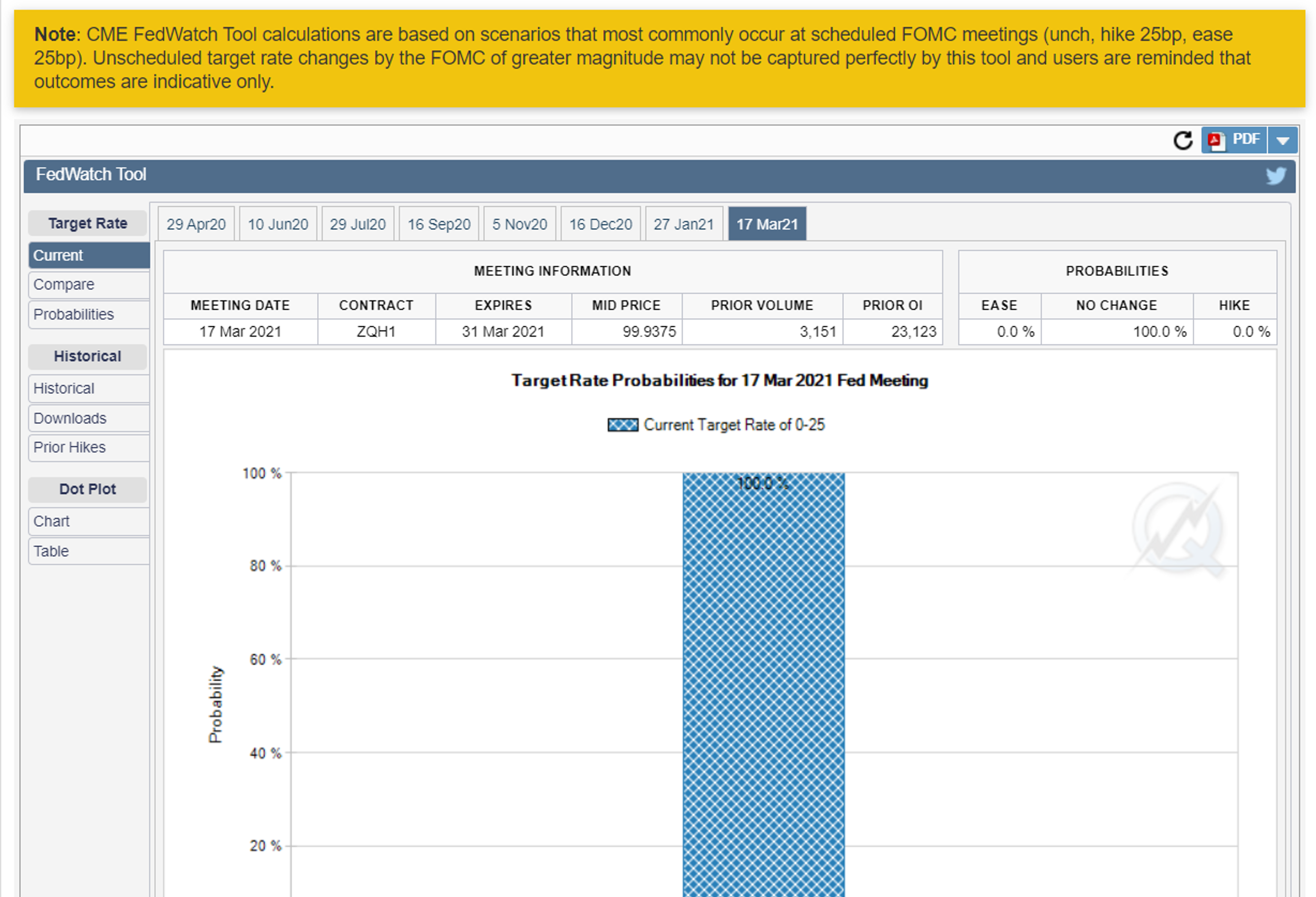
Task: Click the FedWatch Tool header title
Action: (91, 174)
